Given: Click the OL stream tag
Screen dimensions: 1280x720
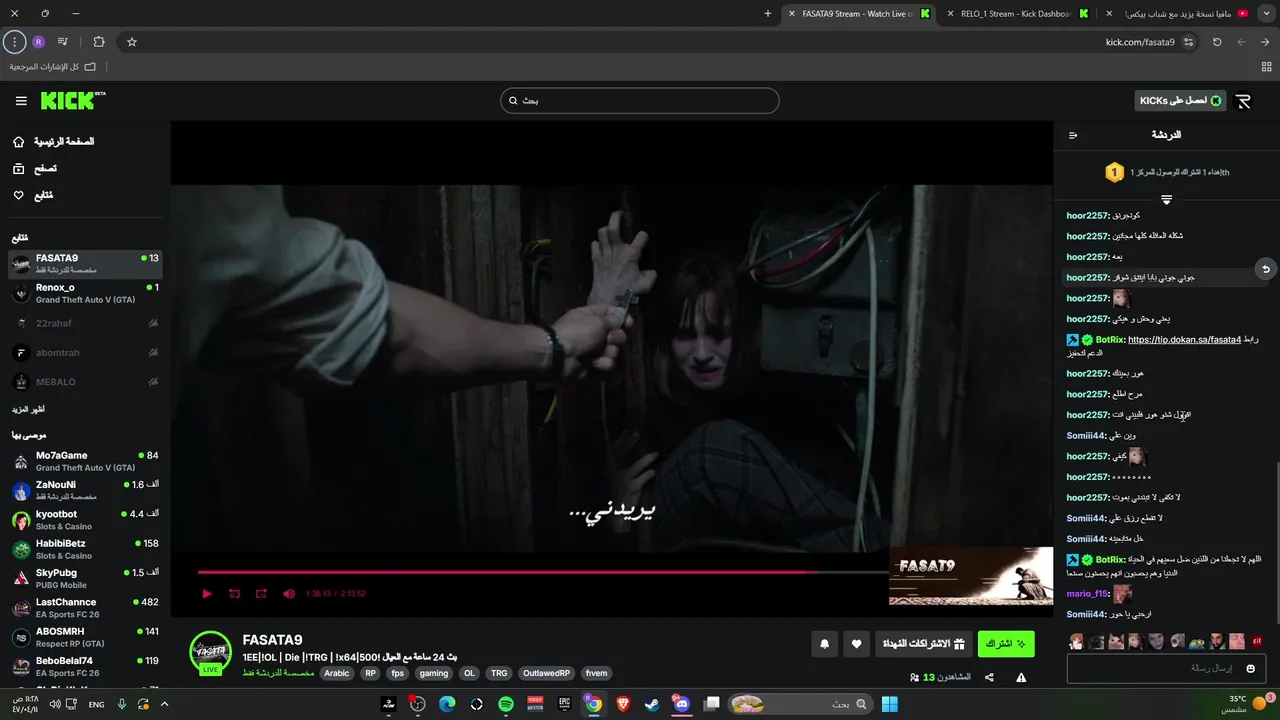Looking at the screenshot, I should point(469,673).
